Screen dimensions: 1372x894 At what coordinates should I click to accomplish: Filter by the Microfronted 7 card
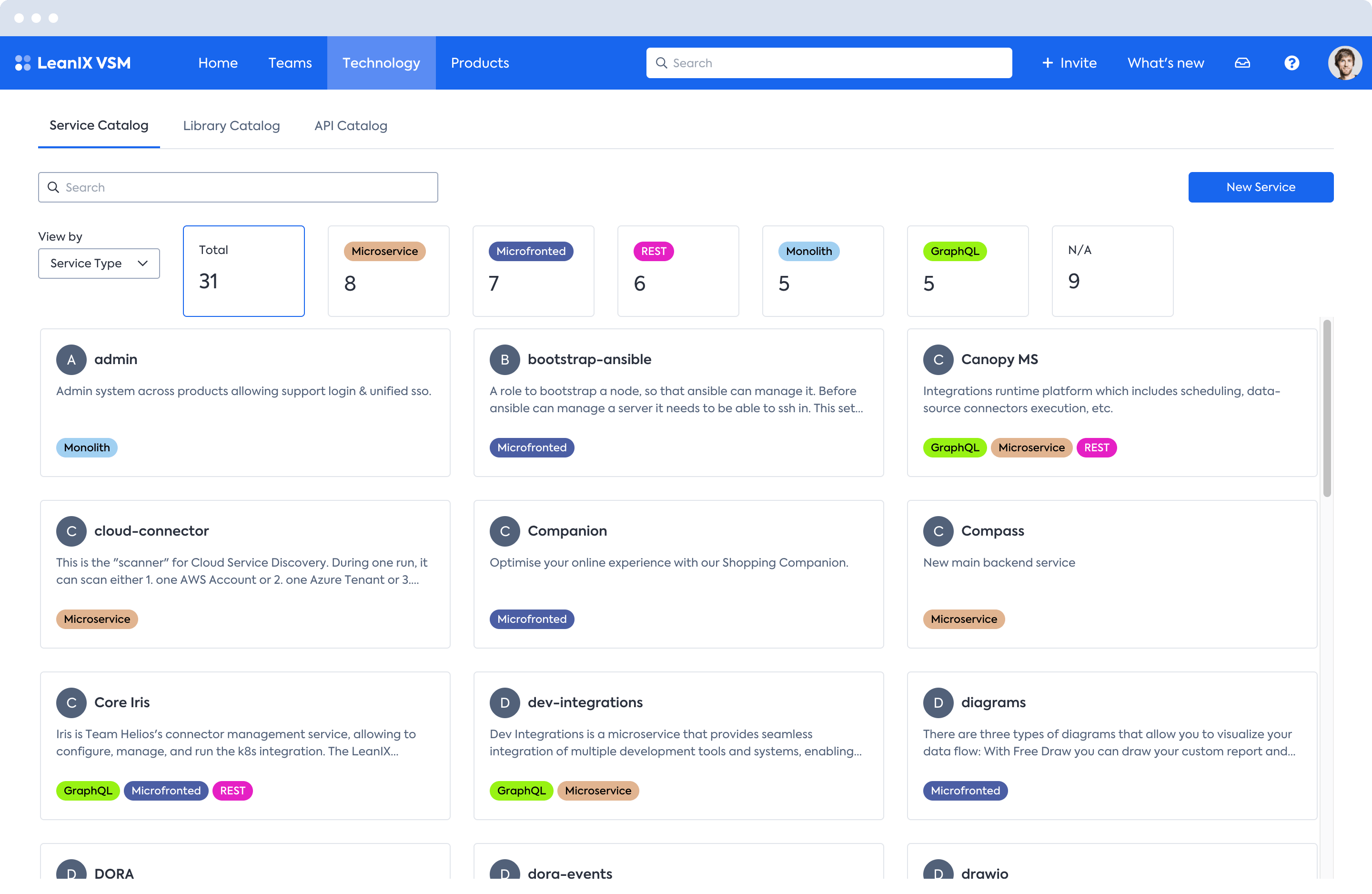tap(533, 271)
